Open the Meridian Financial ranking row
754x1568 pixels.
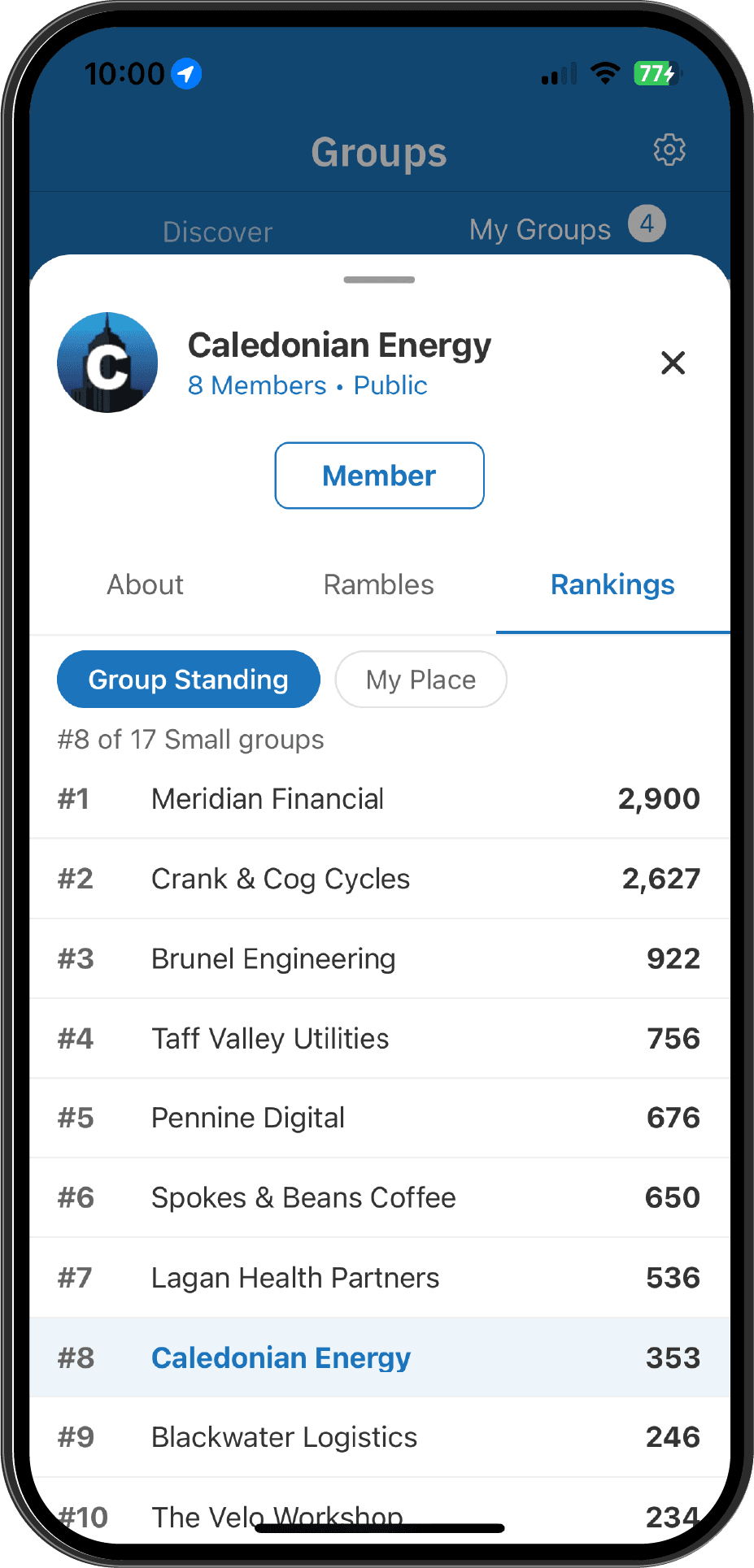tap(380, 799)
